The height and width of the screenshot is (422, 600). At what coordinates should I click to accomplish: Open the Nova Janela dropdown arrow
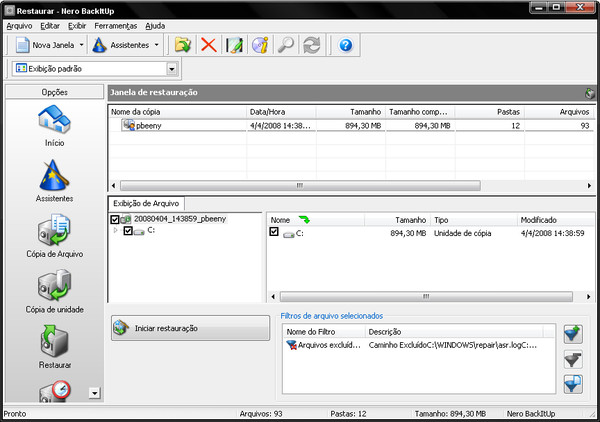pyautogui.click(x=82, y=45)
